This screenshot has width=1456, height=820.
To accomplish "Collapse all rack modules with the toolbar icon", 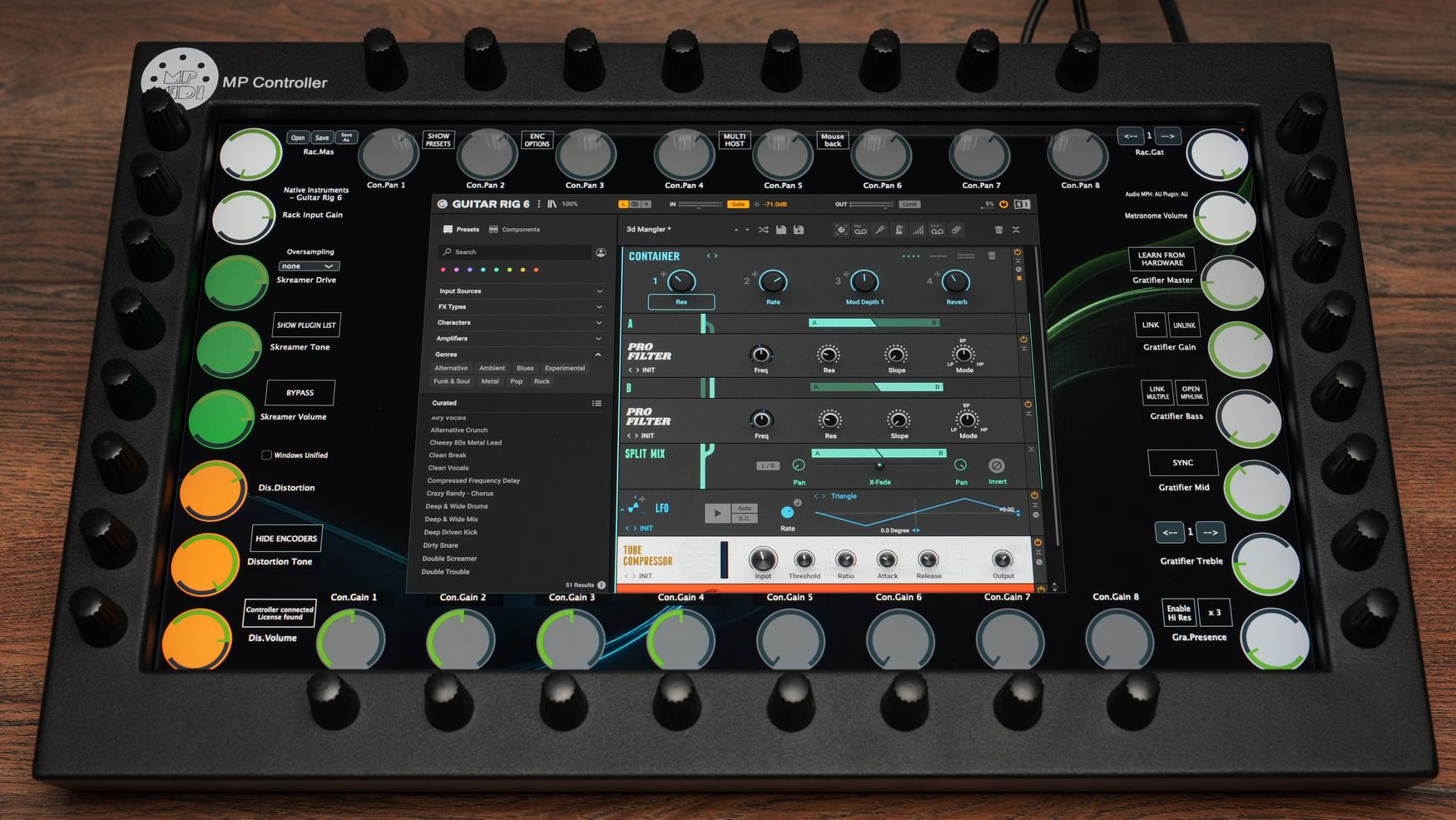I will click(1016, 230).
